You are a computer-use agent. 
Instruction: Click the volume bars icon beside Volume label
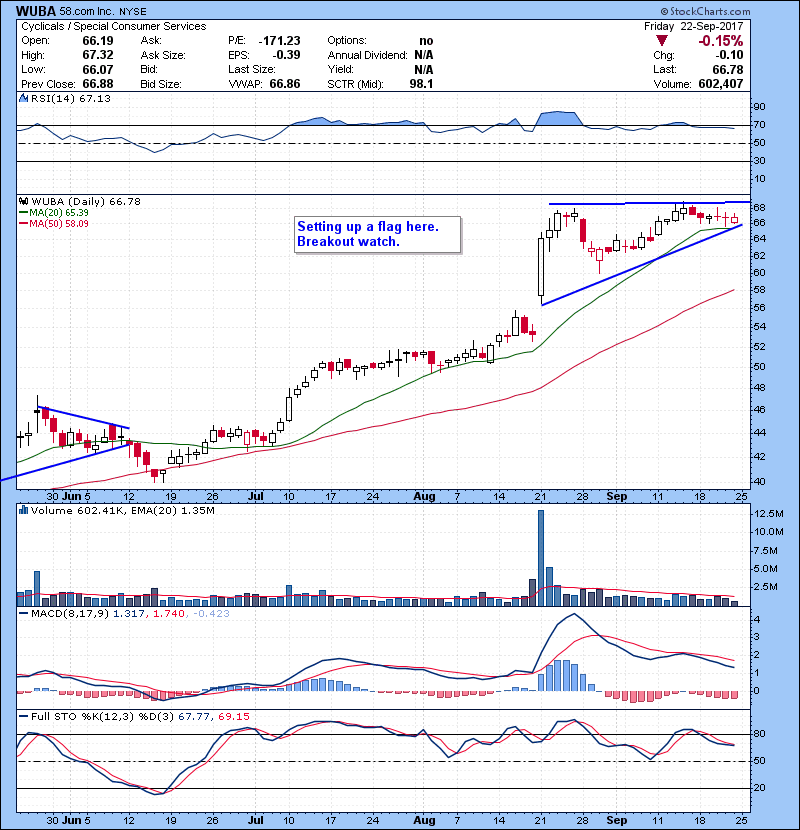click(24, 510)
